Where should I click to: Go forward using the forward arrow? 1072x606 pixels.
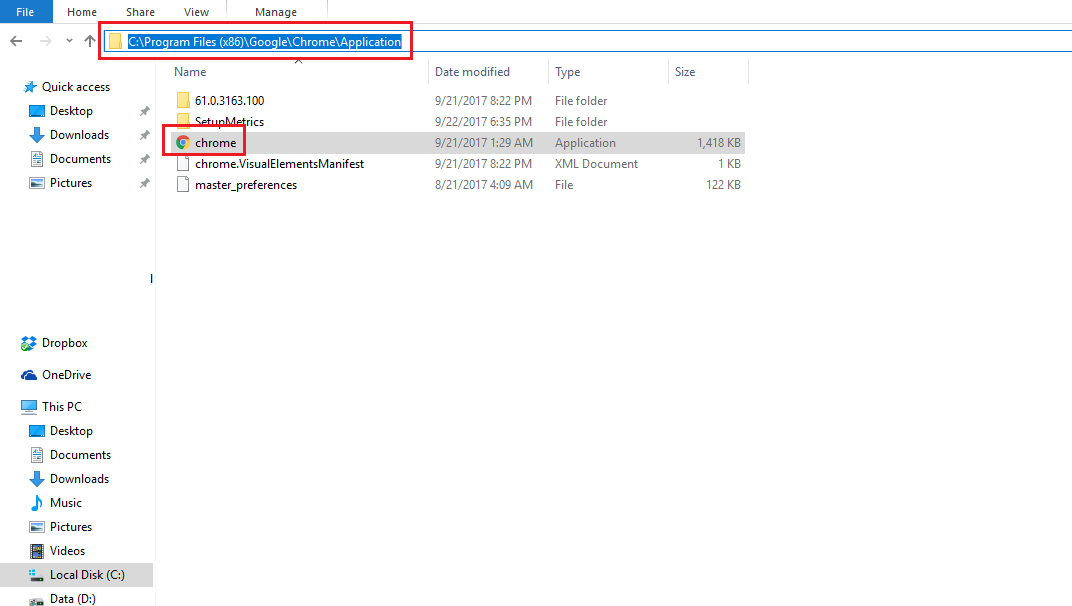[x=46, y=41]
